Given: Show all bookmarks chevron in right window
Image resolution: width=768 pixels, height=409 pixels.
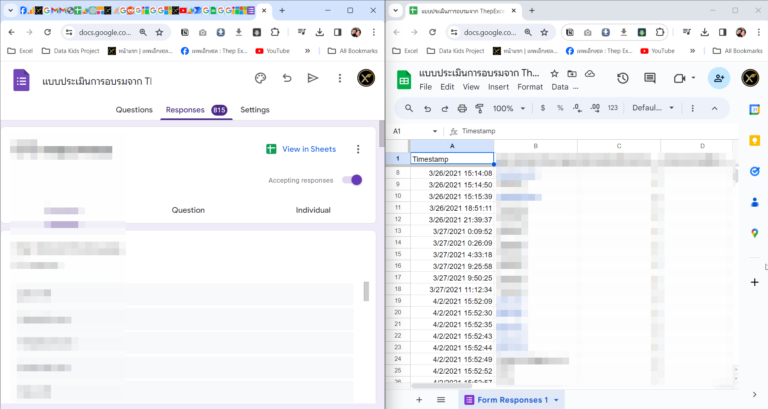Looking at the screenshot, I should tap(693, 51).
